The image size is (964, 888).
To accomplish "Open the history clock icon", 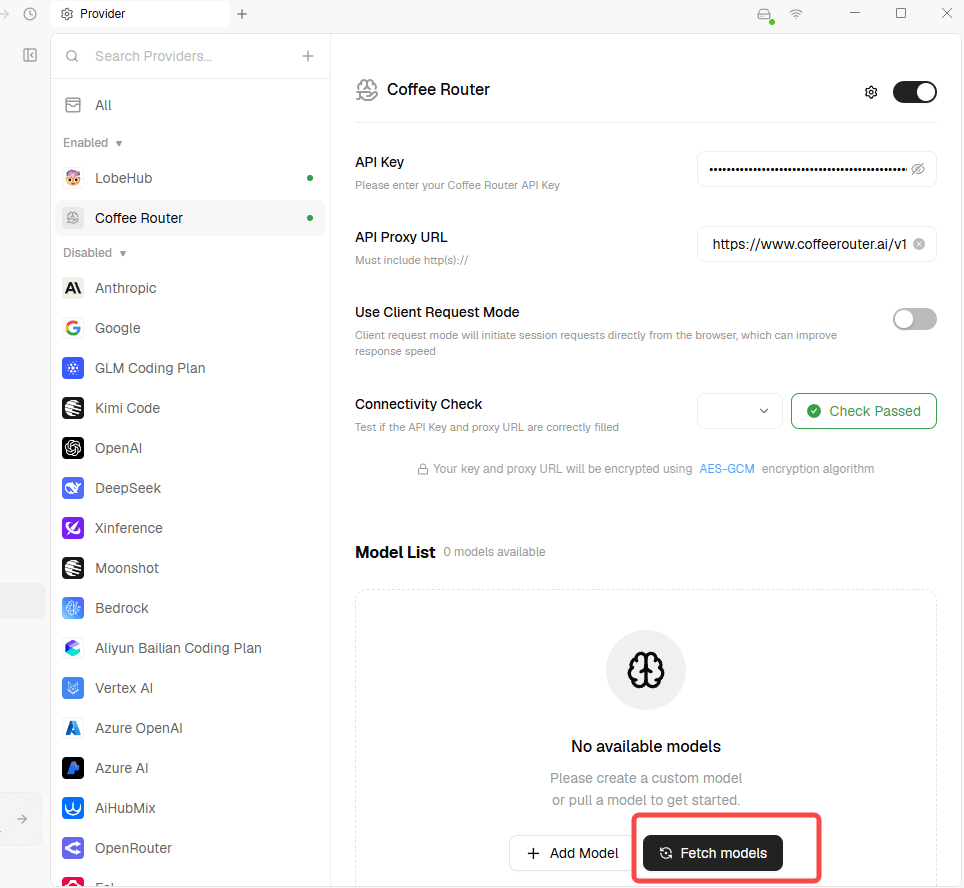I will tap(30, 14).
